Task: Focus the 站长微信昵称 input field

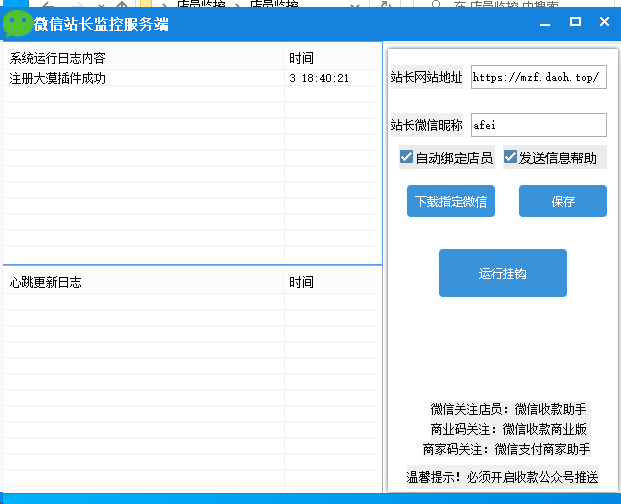Action: (539, 125)
